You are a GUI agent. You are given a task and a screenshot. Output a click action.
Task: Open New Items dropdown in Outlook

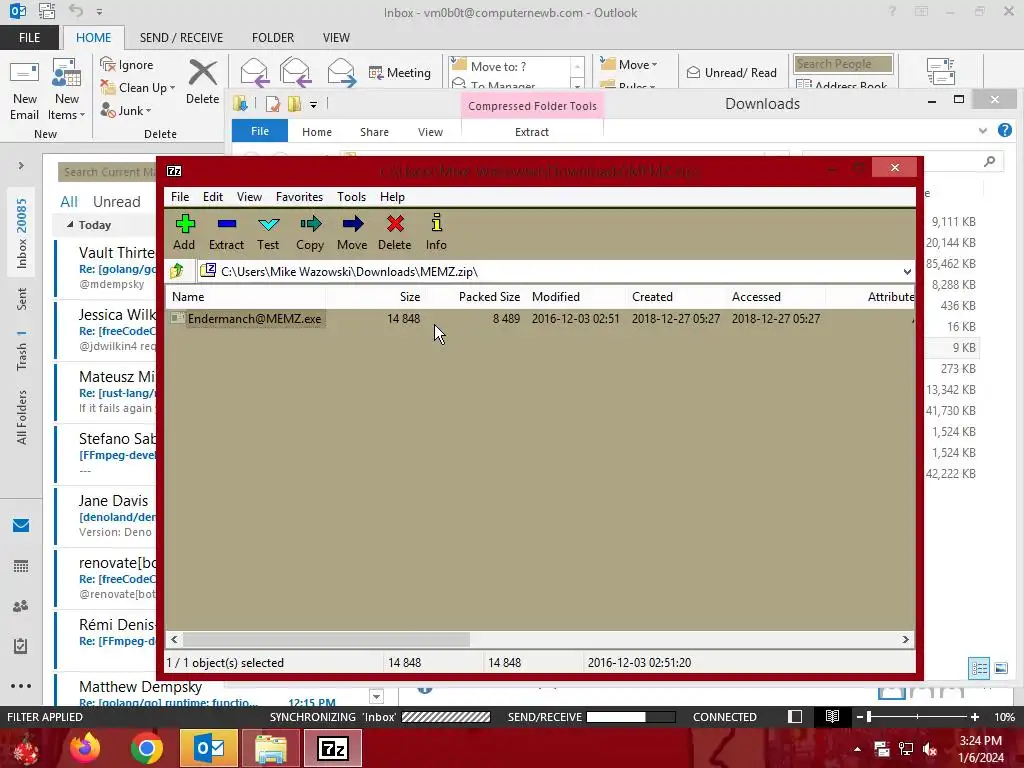(x=67, y=90)
